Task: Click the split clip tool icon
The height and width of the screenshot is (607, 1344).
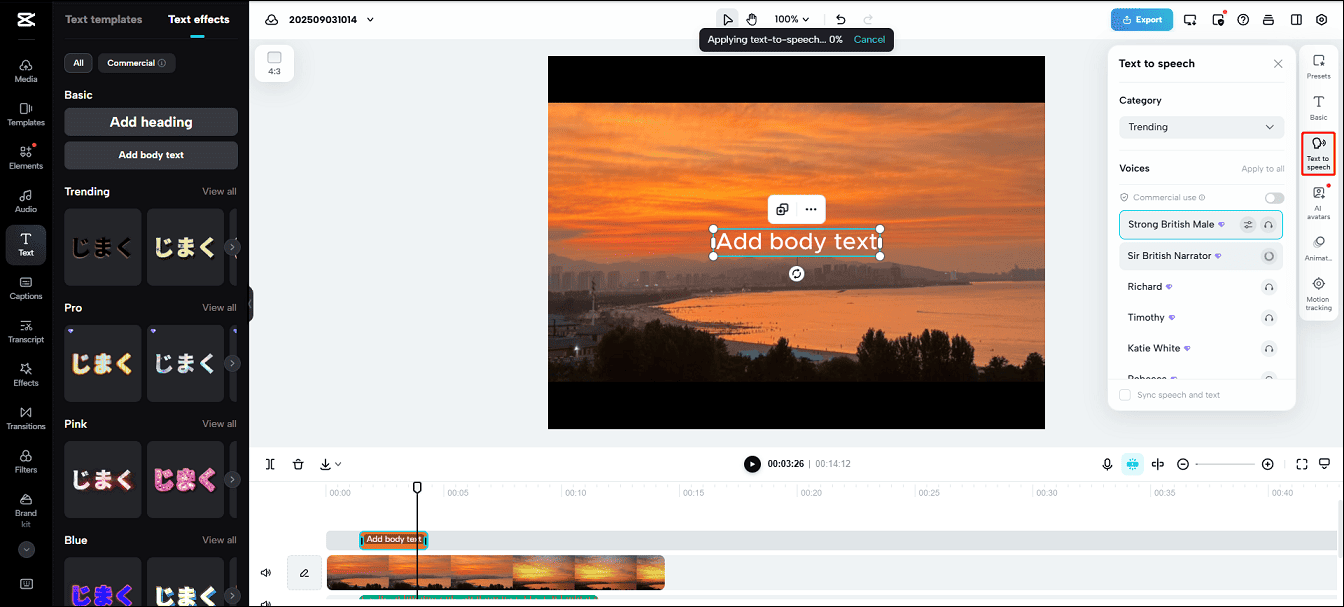Action: click(270, 464)
